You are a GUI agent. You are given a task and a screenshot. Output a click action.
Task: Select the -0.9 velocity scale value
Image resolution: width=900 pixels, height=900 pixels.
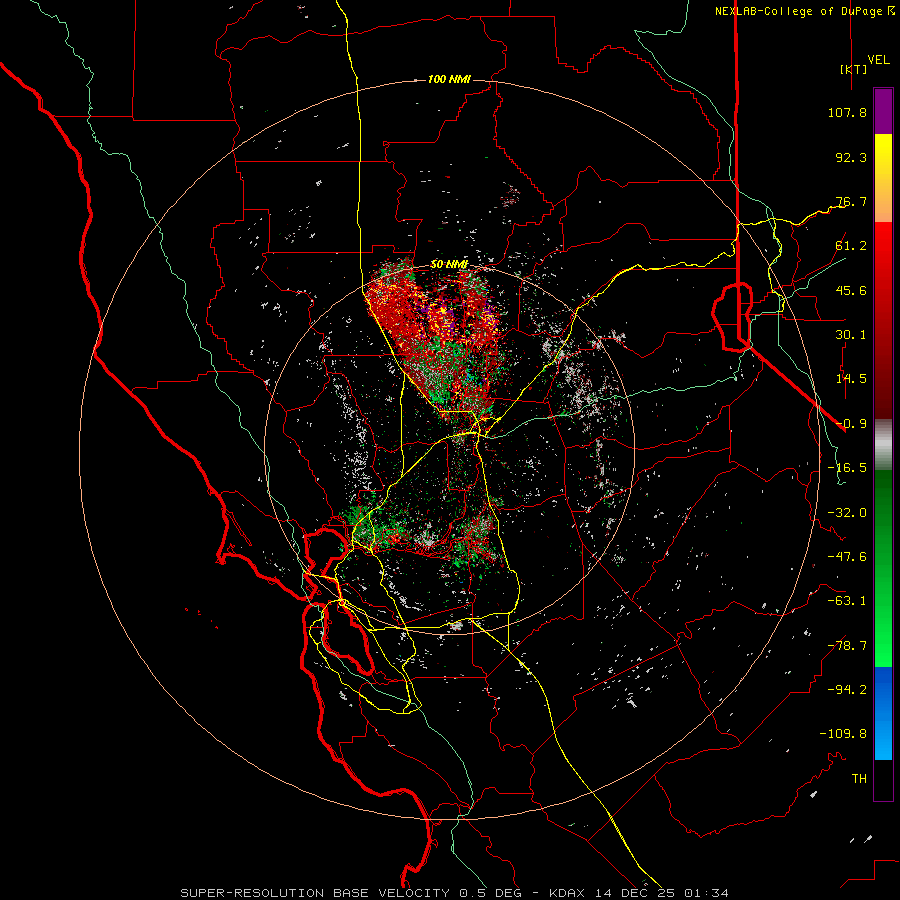pyautogui.click(x=851, y=424)
